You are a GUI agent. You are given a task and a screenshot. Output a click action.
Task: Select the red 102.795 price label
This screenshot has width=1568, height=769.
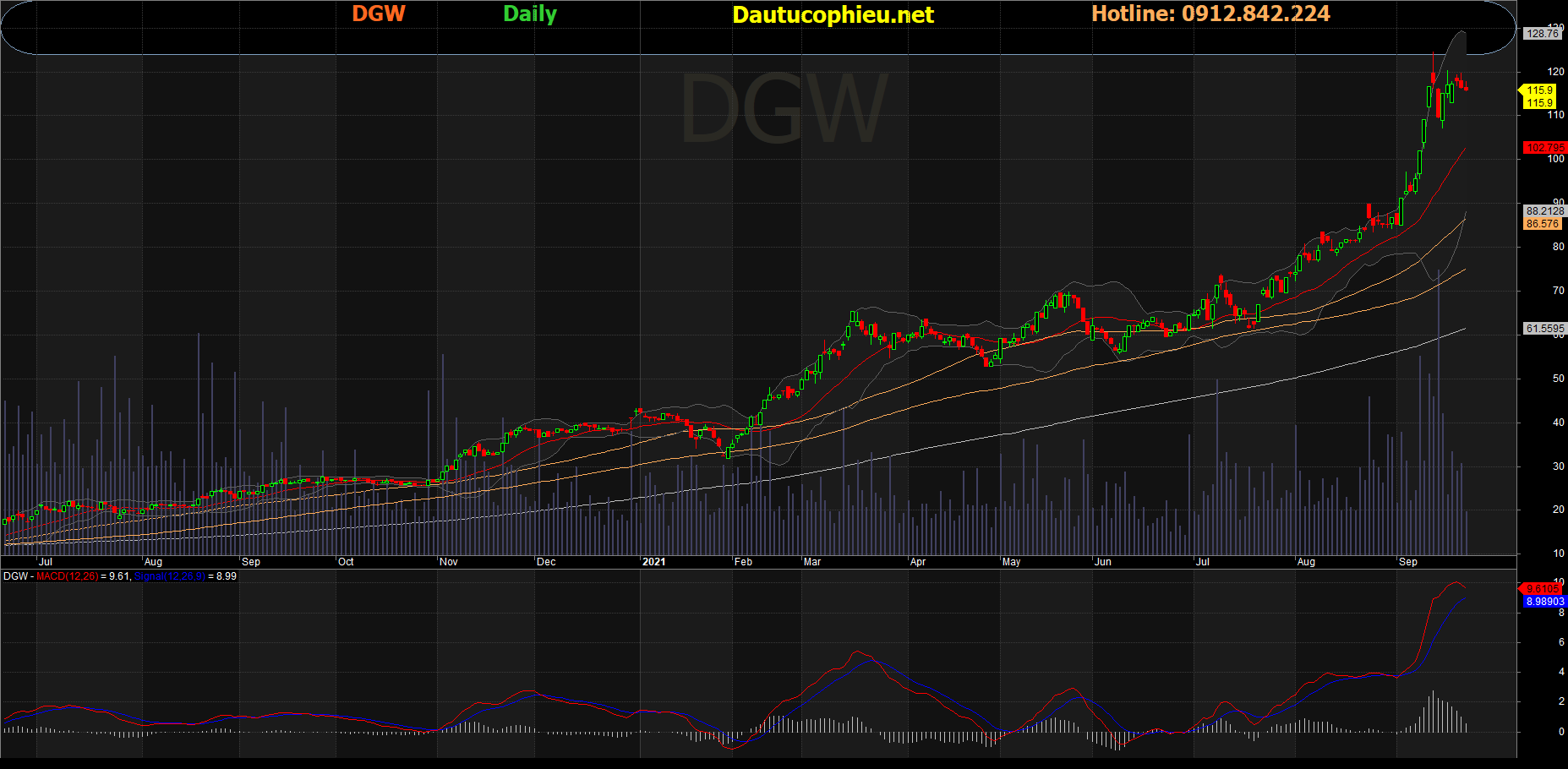coord(1544,147)
